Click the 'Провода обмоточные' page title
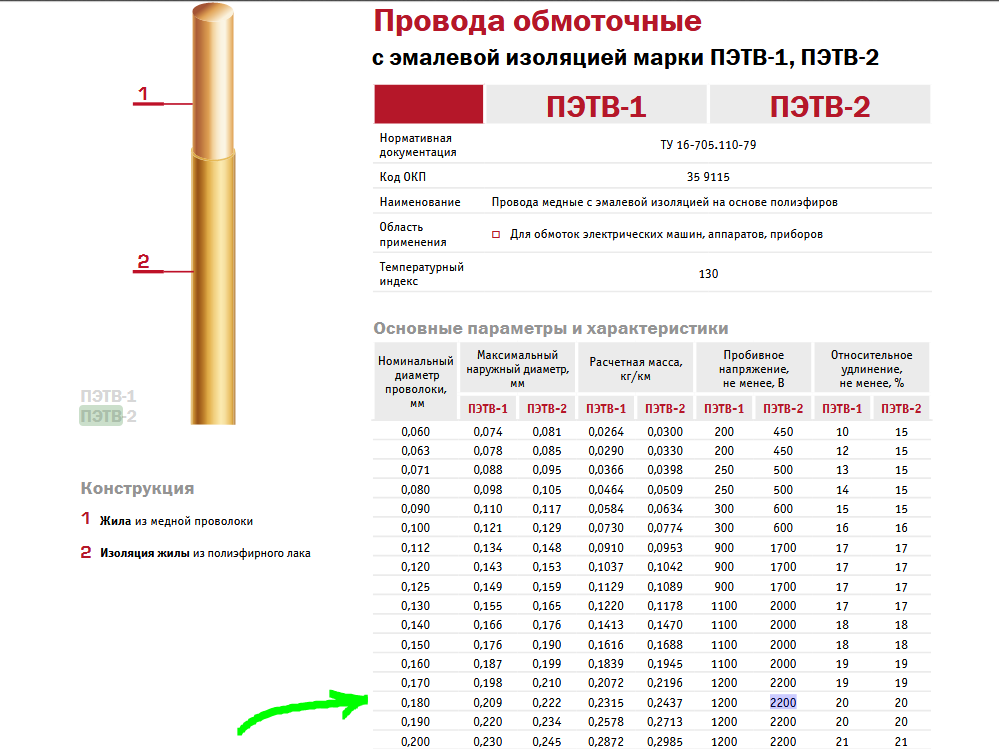 coord(537,21)
